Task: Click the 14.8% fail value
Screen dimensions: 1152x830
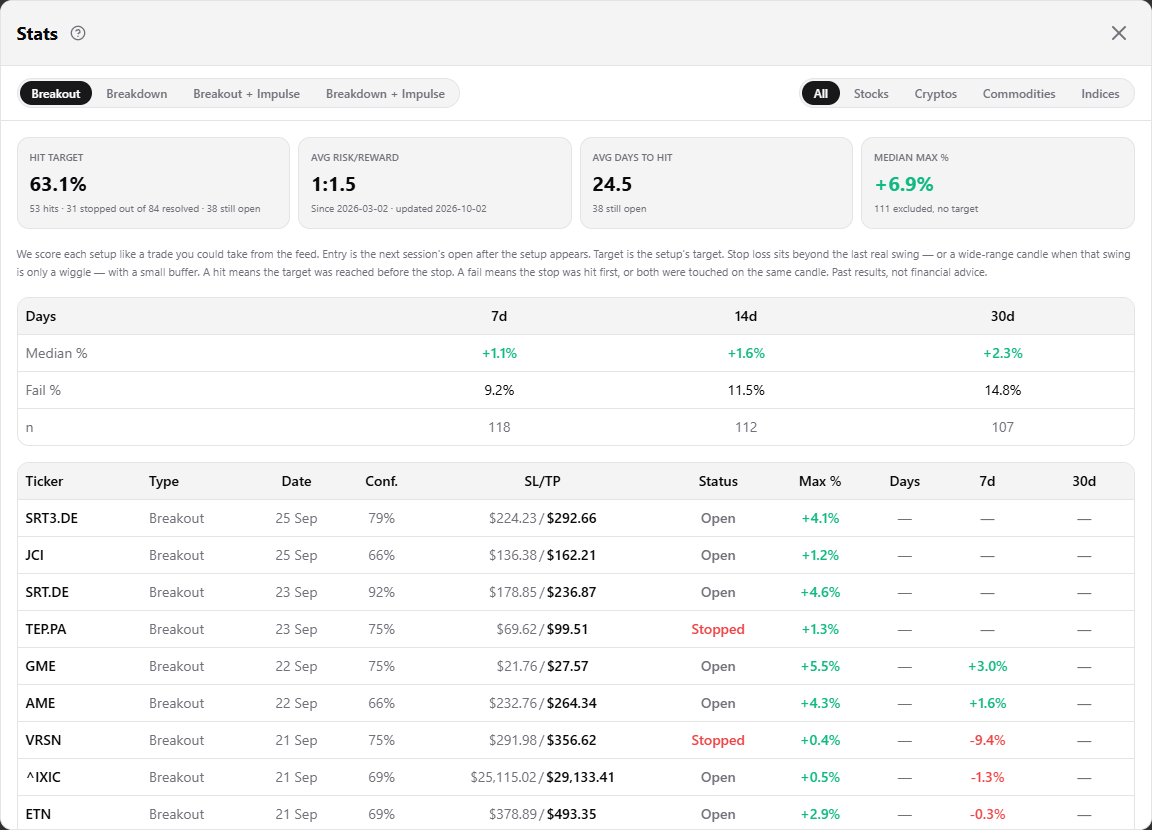Action: (x=1002, y=390)
